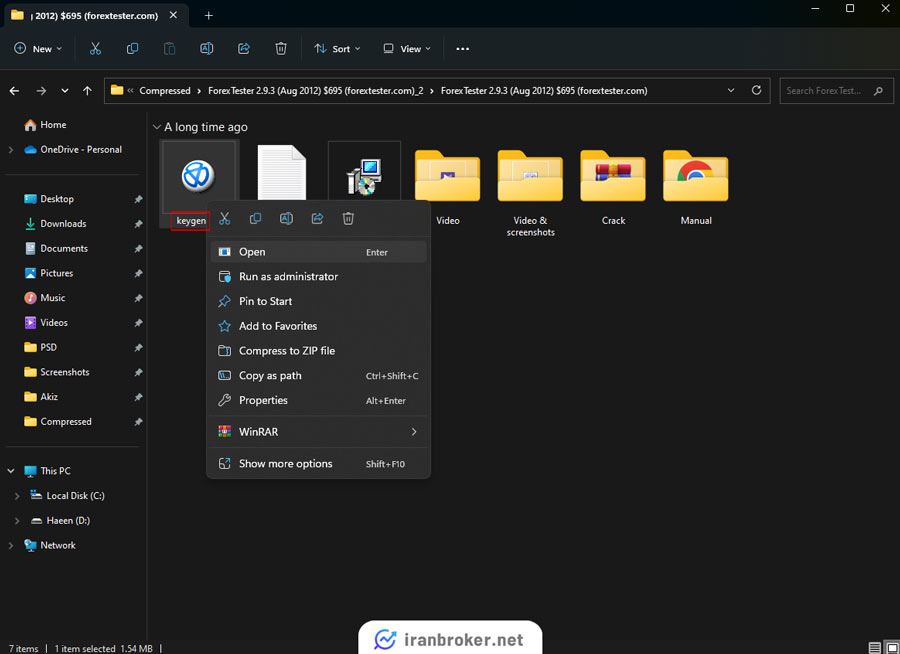Screen dimensions: 900x654
Task: Go forward with the right arrow button
Action: point(41,91)
